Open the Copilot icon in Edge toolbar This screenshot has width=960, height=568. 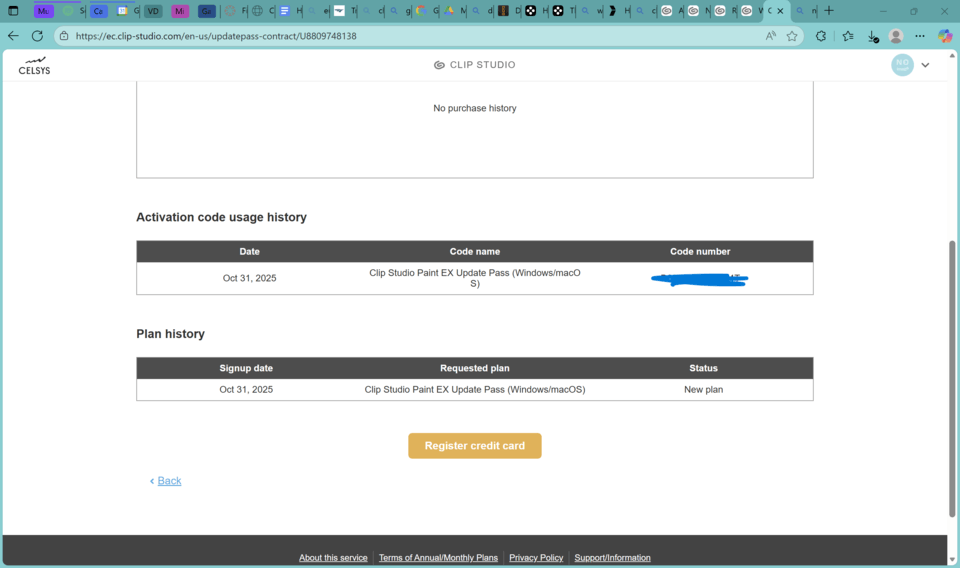945,36
